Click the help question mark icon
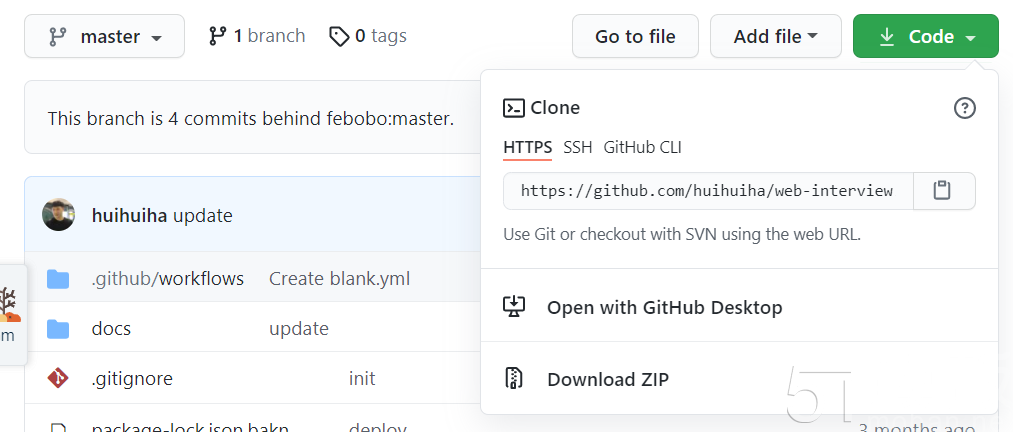 [965, 108]
